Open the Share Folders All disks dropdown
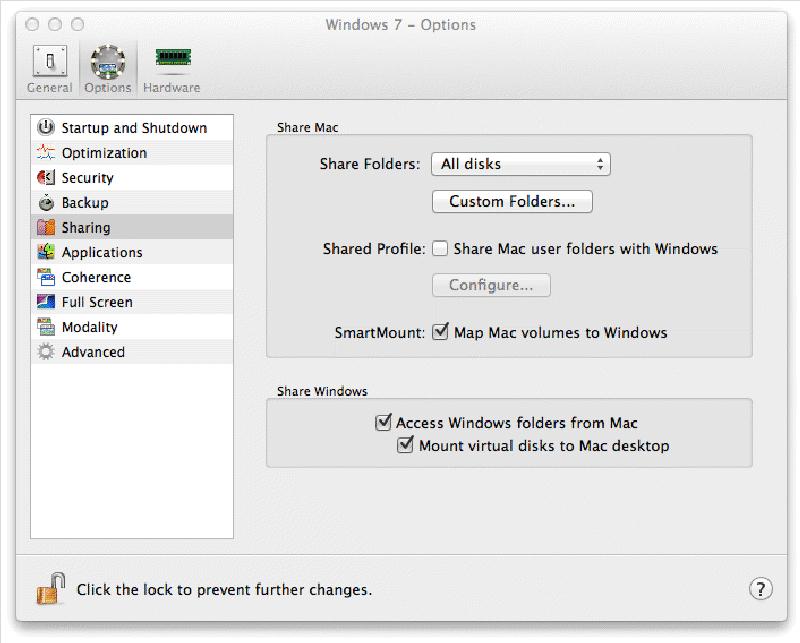The width and height of the screenshot is (800, 643). tap(520, 164)
